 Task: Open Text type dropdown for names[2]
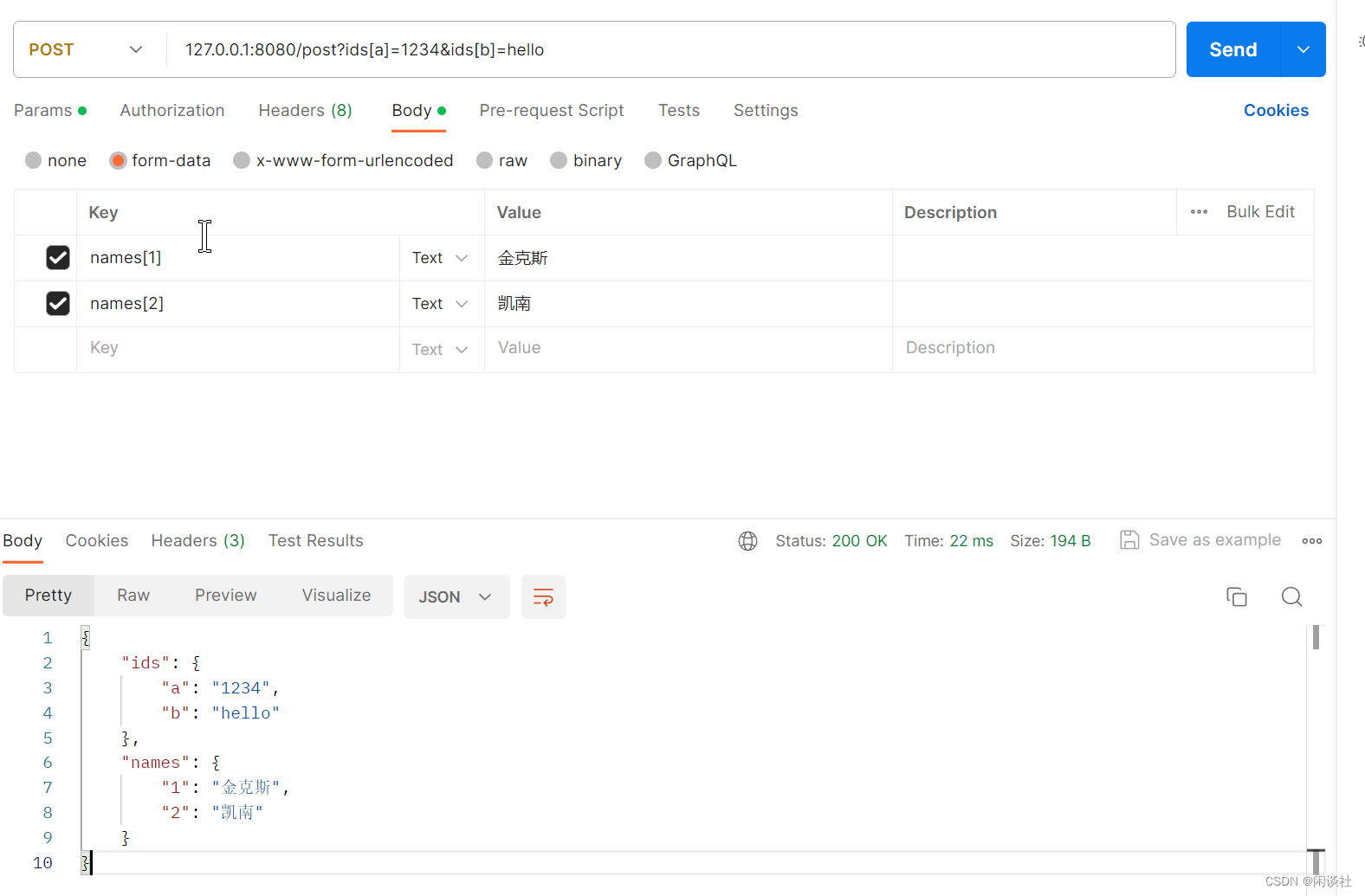click(440, 304)
